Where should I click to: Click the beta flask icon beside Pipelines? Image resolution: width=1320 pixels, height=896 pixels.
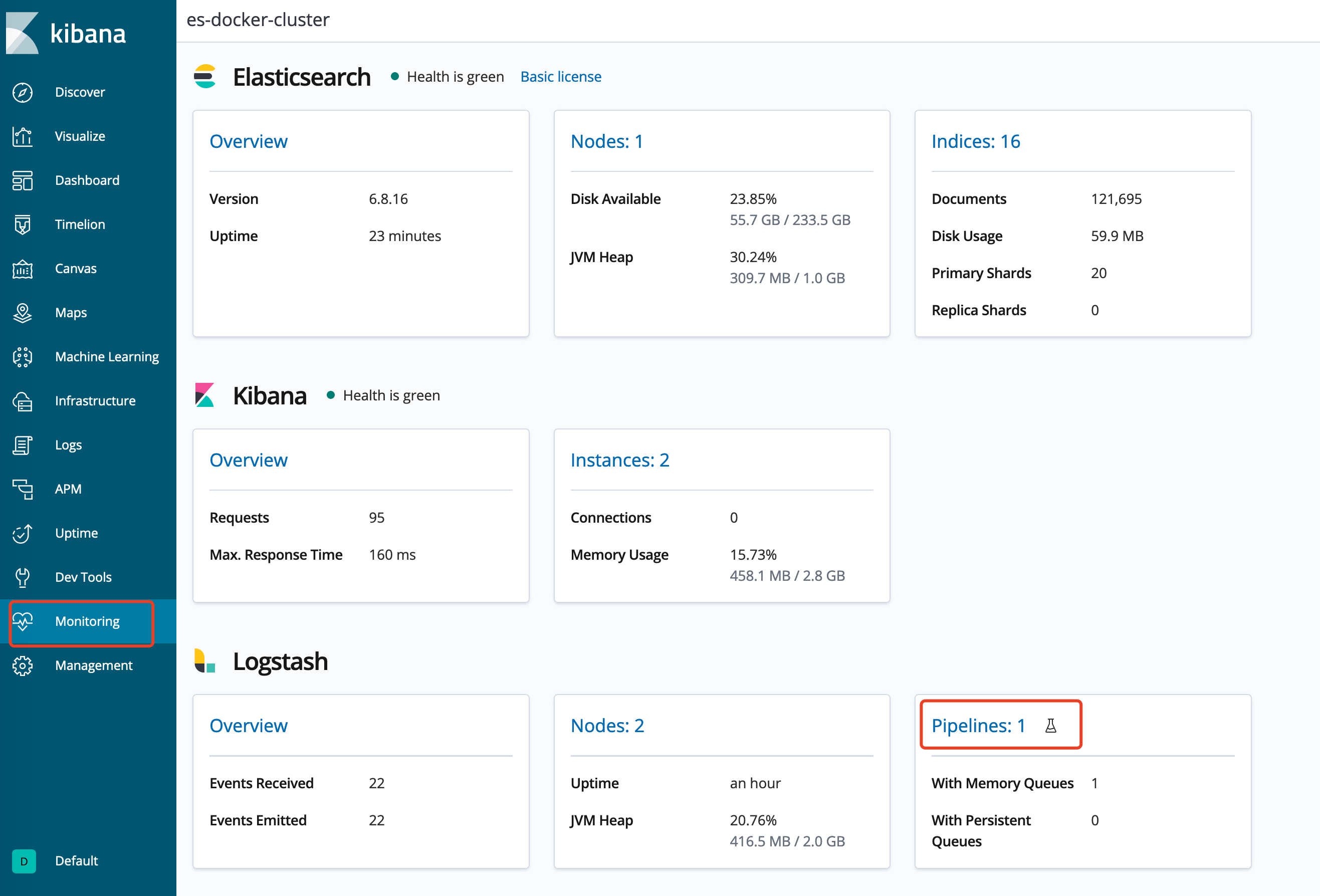pyautogui.click(x=1051, y=726)
